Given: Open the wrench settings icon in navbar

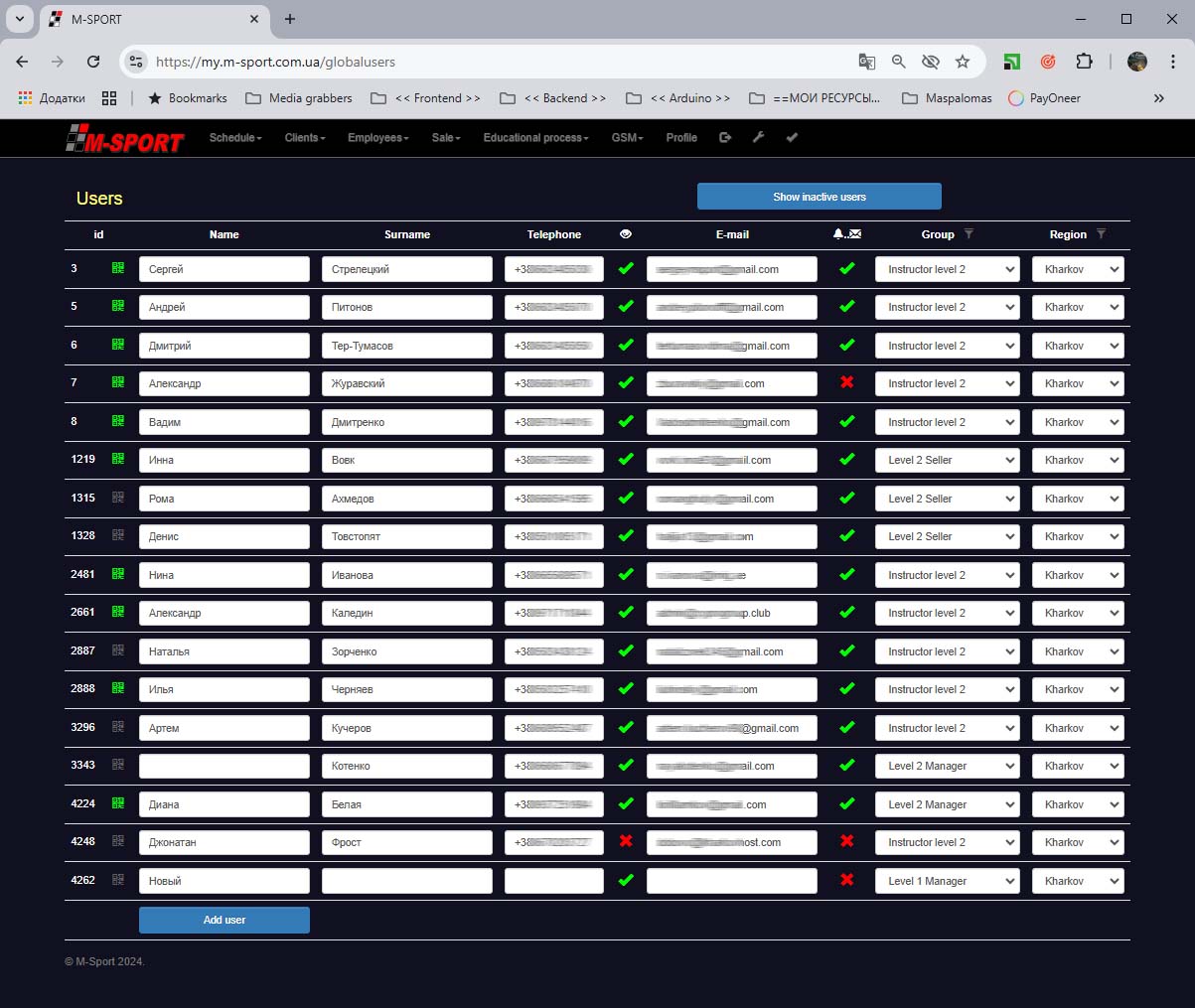Looking at the screenshot, I should click(758, 138).
